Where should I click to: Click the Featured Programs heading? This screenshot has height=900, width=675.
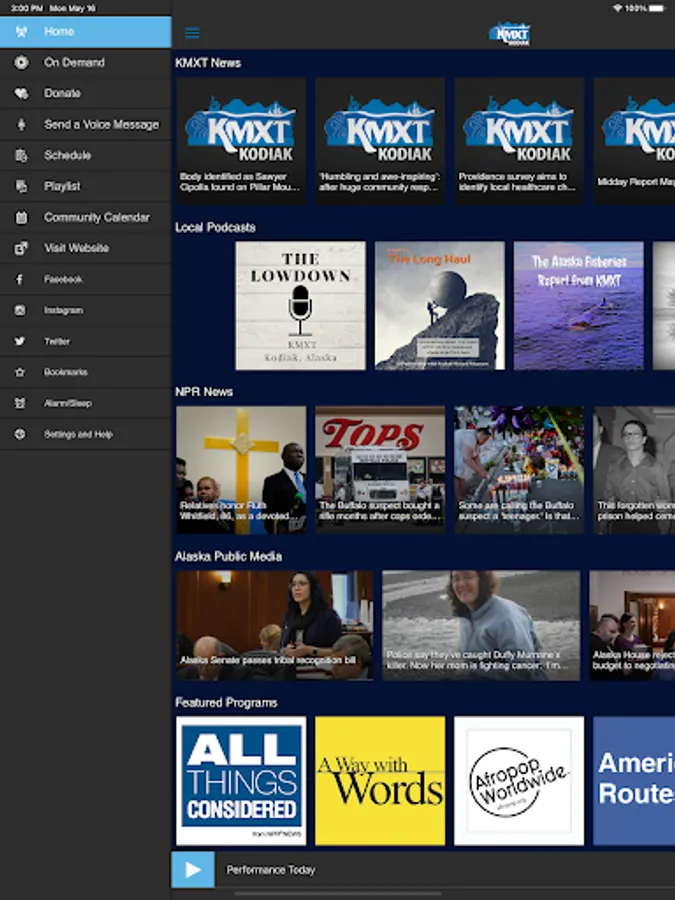pos(226,703)
